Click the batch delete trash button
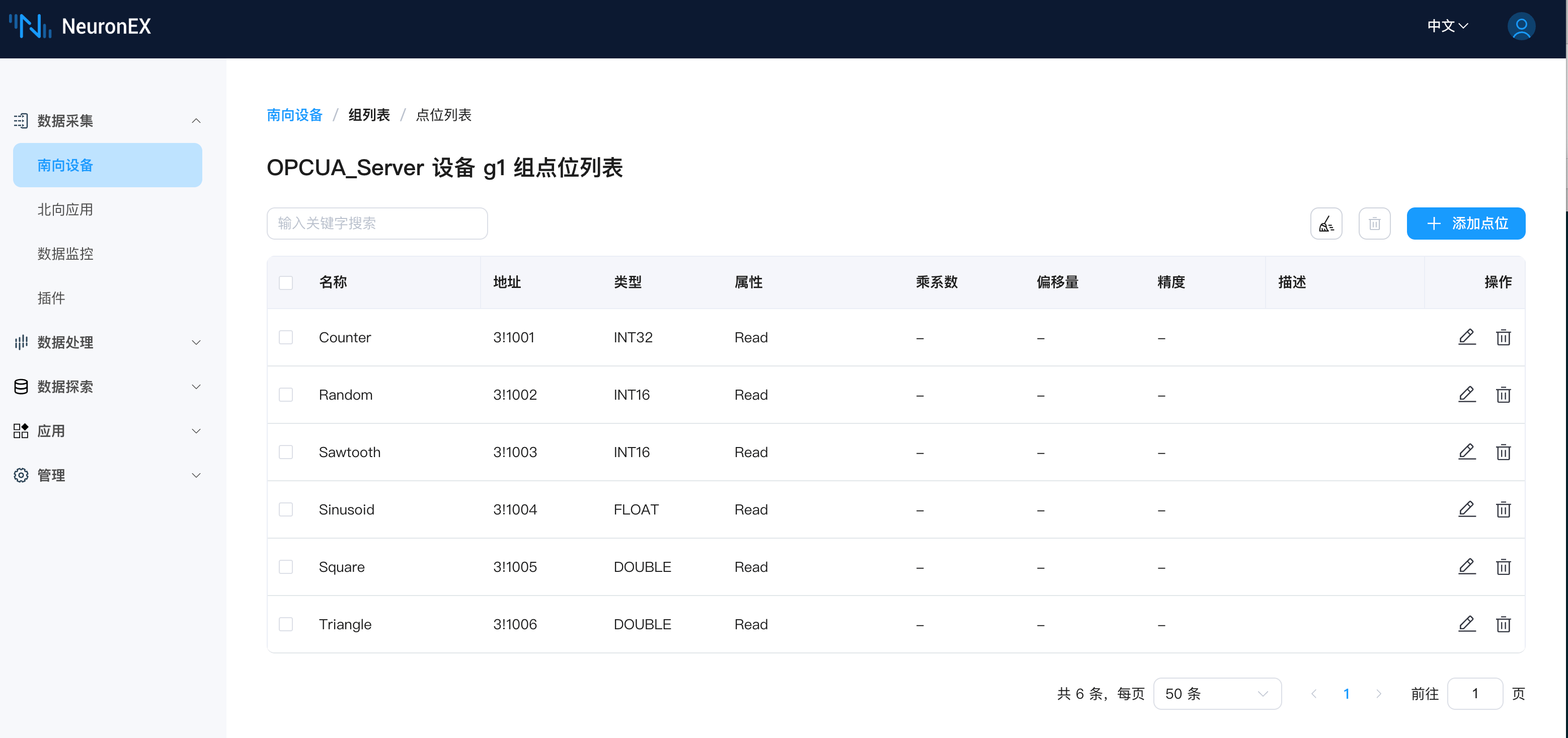Screen dimensions: 1568x738 pos(1374,224)
